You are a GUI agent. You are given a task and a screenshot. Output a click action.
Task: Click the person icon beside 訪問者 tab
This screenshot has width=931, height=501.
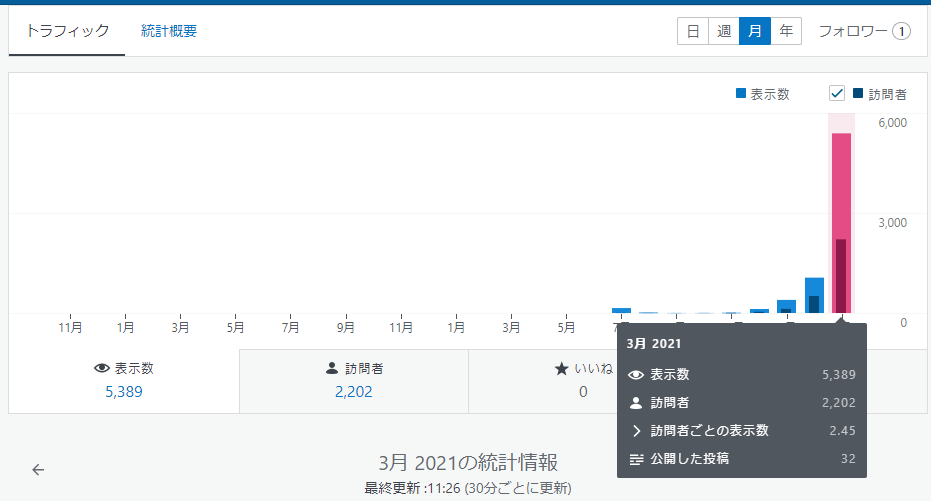tap(332, 368)
